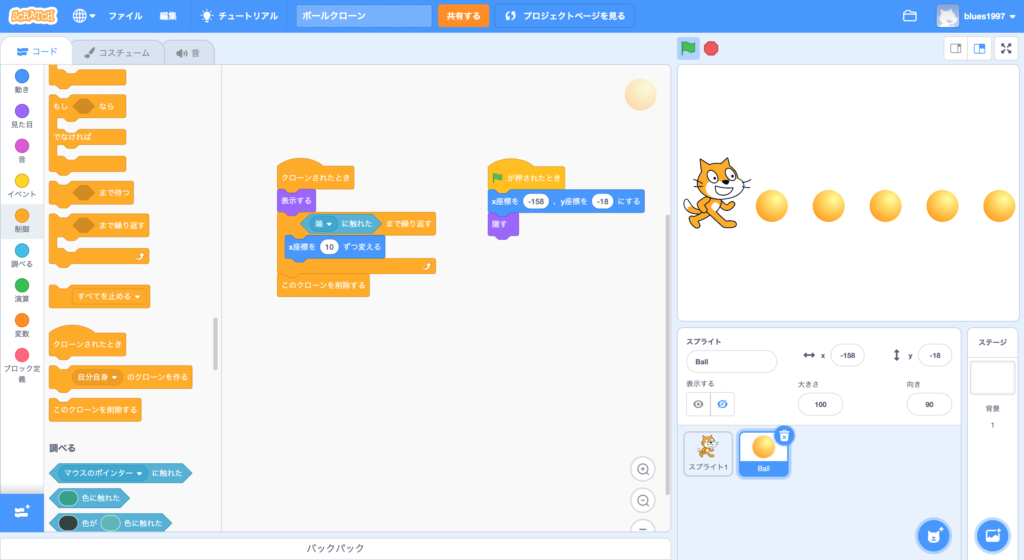Screen dimensions: 1024x560
Task: Select the イベント block category
Action: coord(22,186)
